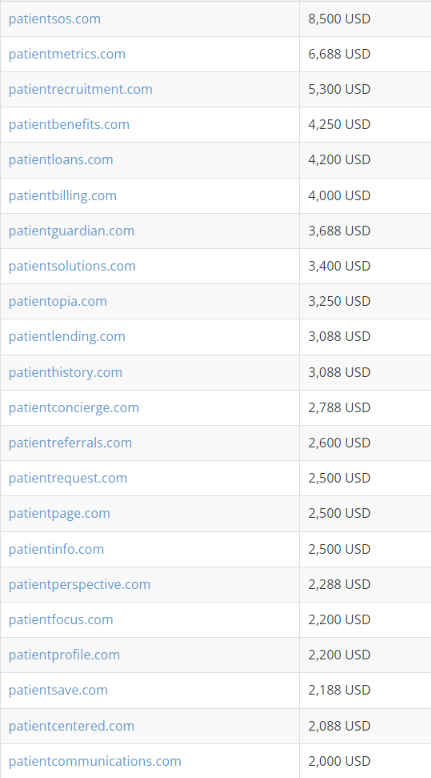The image size is (431, 778).
Task: Click the patientinfo.com link
Action: point(56,550)
